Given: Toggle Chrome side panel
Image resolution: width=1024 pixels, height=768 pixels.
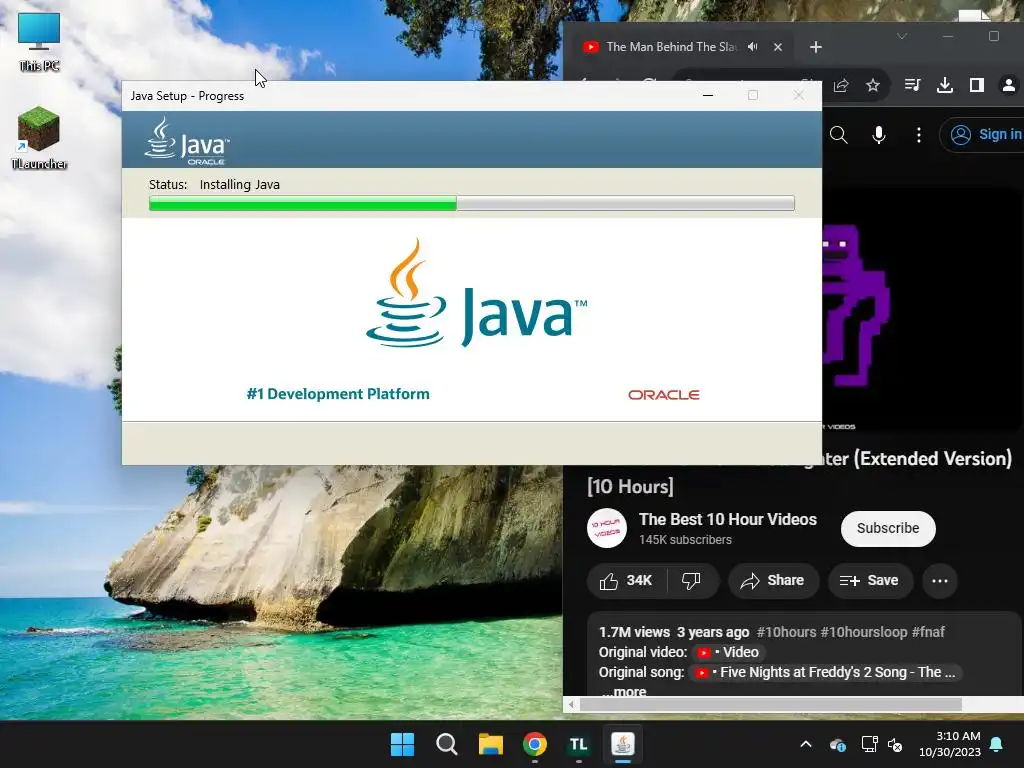Looking at the screenshot, I should (x=976, y=85).
